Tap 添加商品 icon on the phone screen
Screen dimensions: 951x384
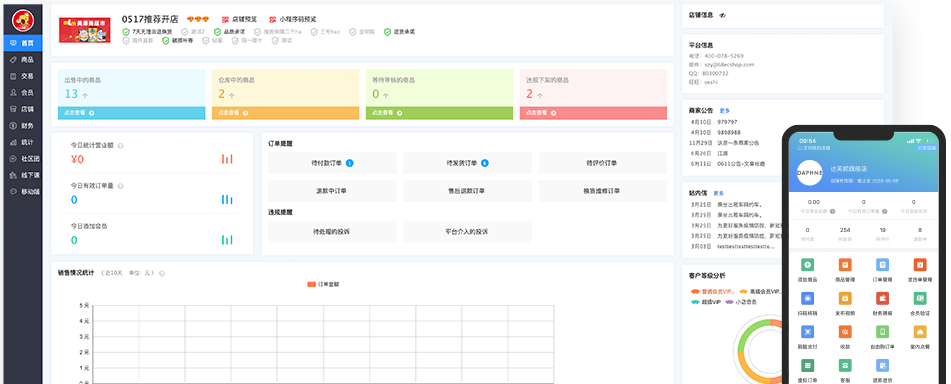click(x=807, y=265)
